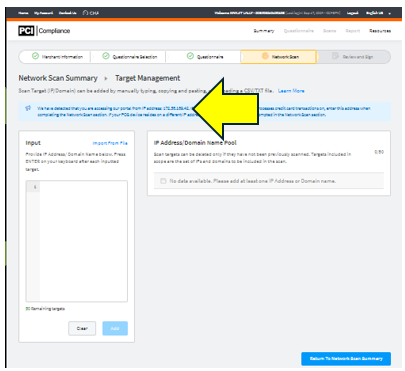Click the Logout link

point(352,13)
